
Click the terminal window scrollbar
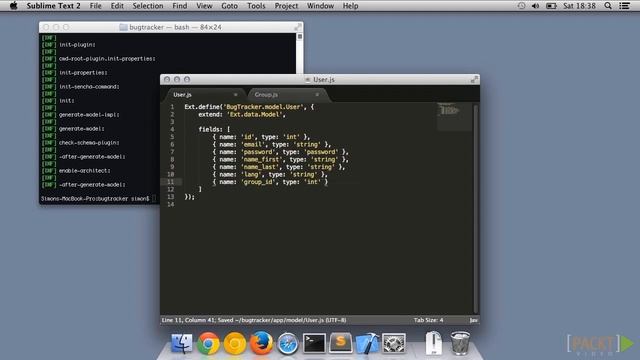(x=300, y=53)
